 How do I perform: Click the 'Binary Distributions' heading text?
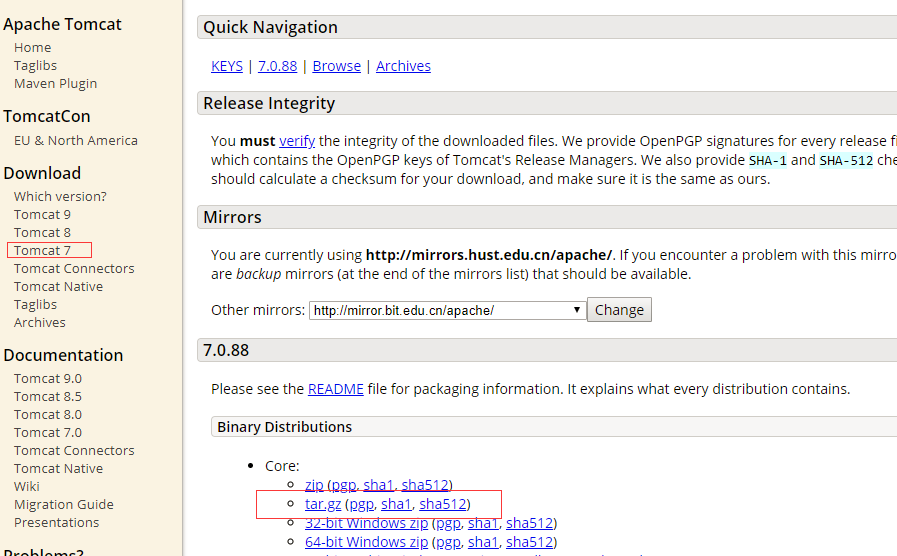284,427
